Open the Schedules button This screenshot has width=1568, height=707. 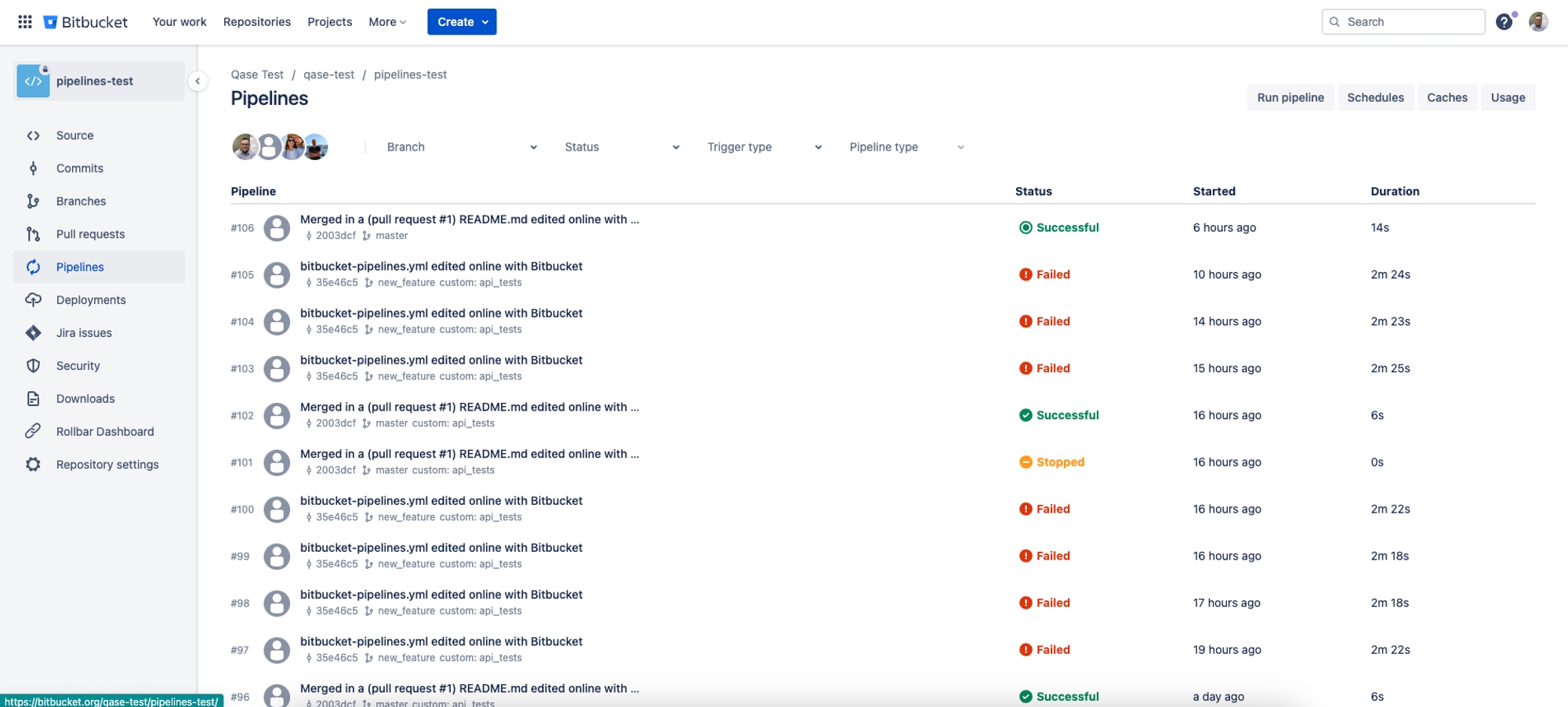pyautogui.click(x=1375, y=98)
